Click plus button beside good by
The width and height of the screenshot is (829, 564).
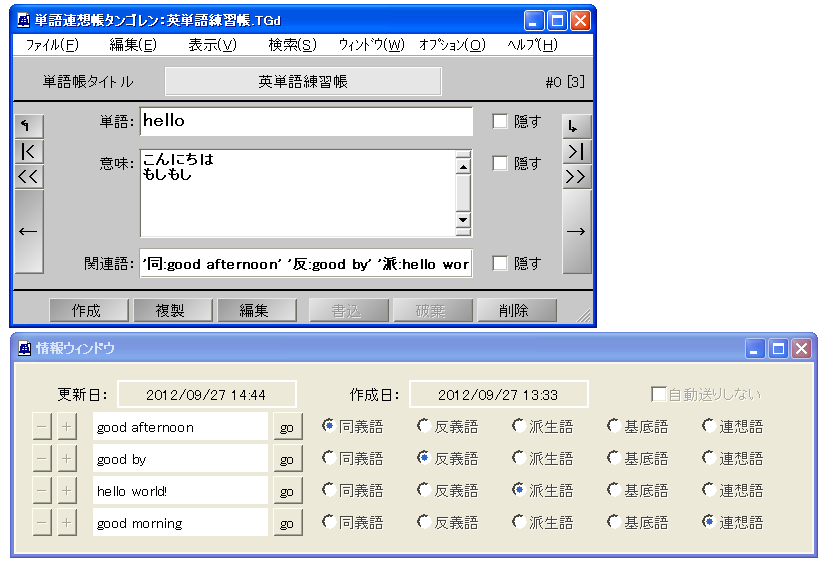(67, 458)
